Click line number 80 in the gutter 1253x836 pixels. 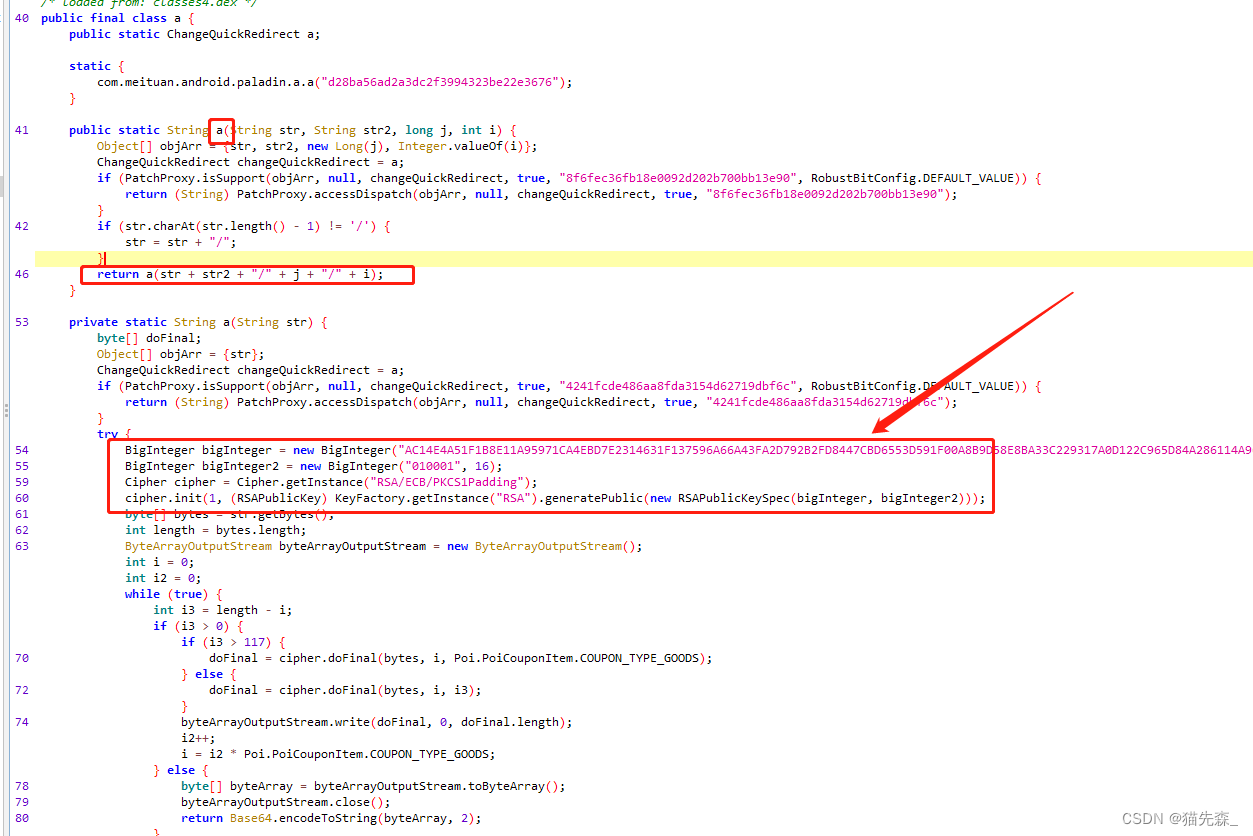click(22, 817)
